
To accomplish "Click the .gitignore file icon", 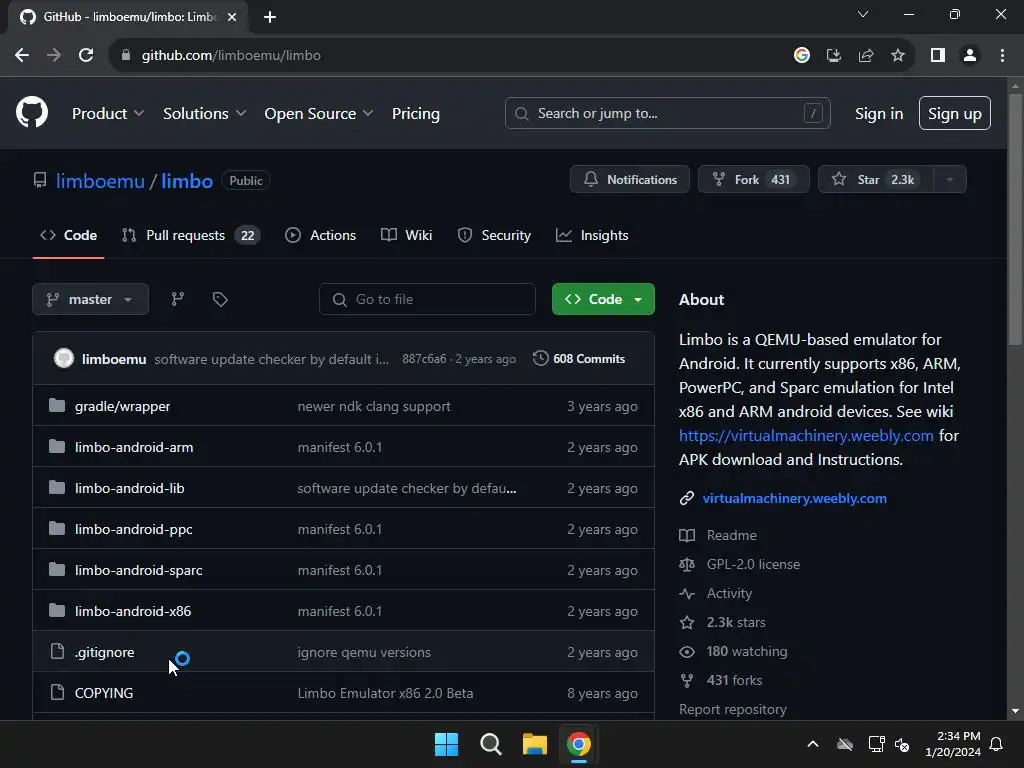I will tap(57, 651).
